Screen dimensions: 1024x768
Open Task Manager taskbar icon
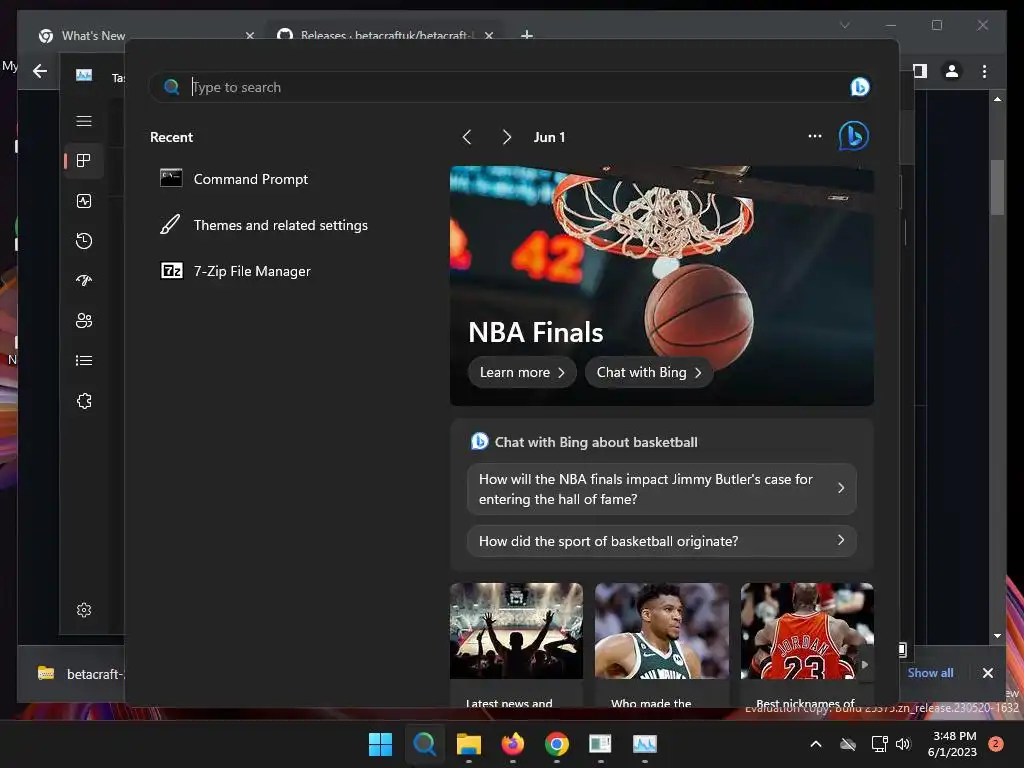coord(645,744)
